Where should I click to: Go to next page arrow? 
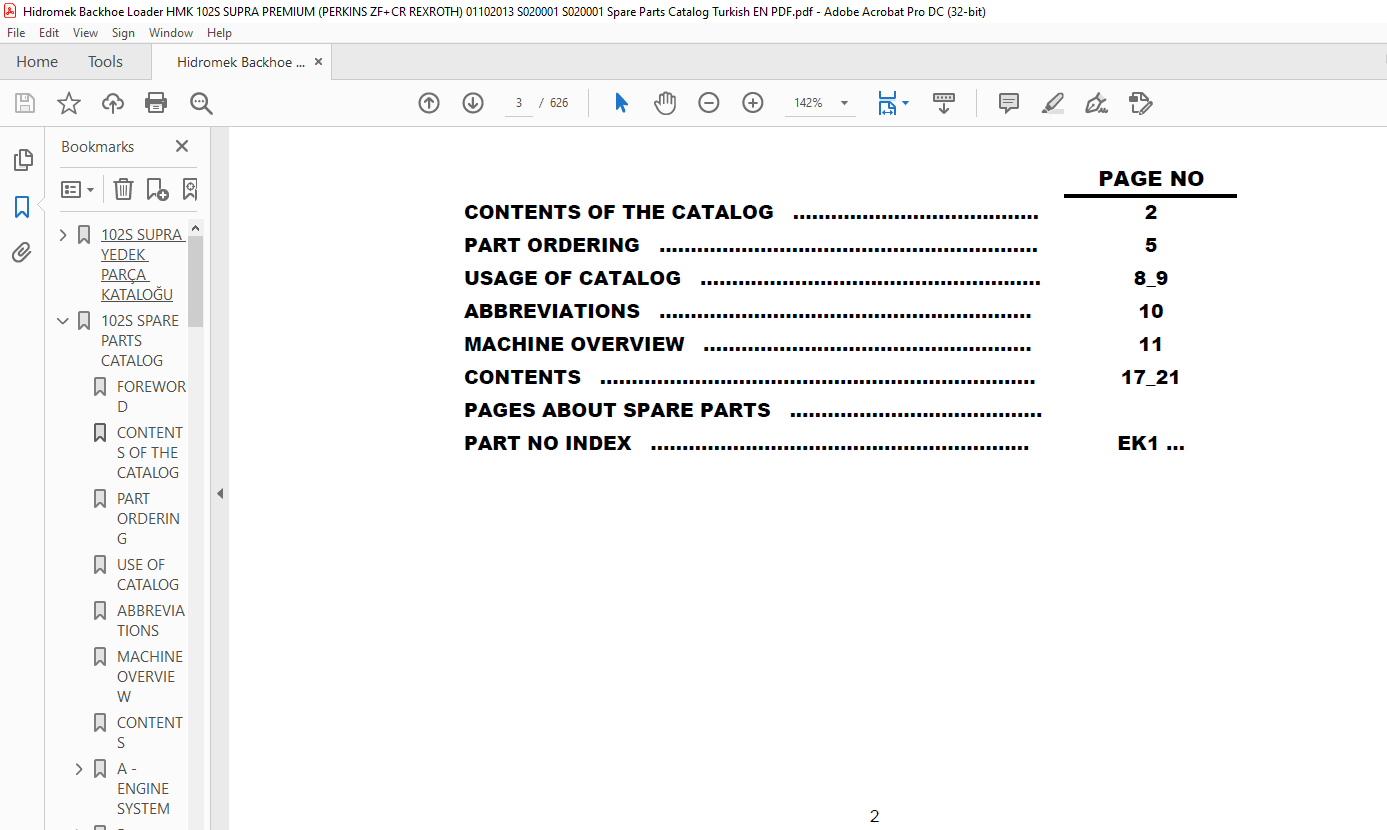[x=473, y=103]
